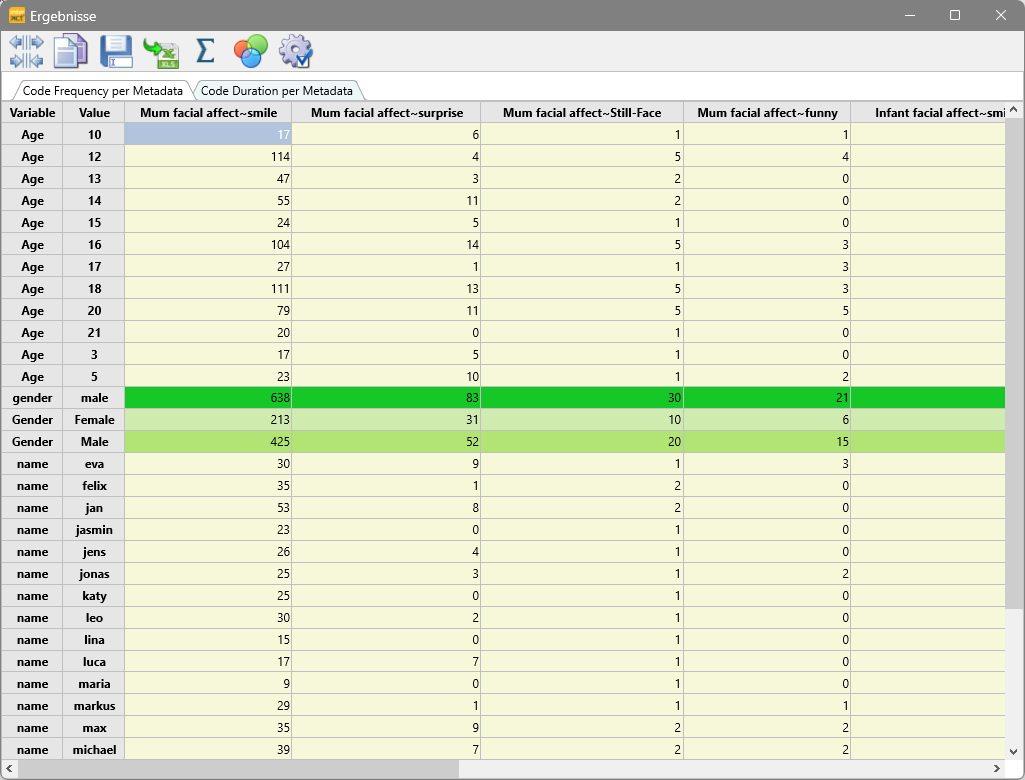The width and height of the screenshot is (1025, 780).
Task: Select smile value 39 for name michael
Action: coord(208,750)
